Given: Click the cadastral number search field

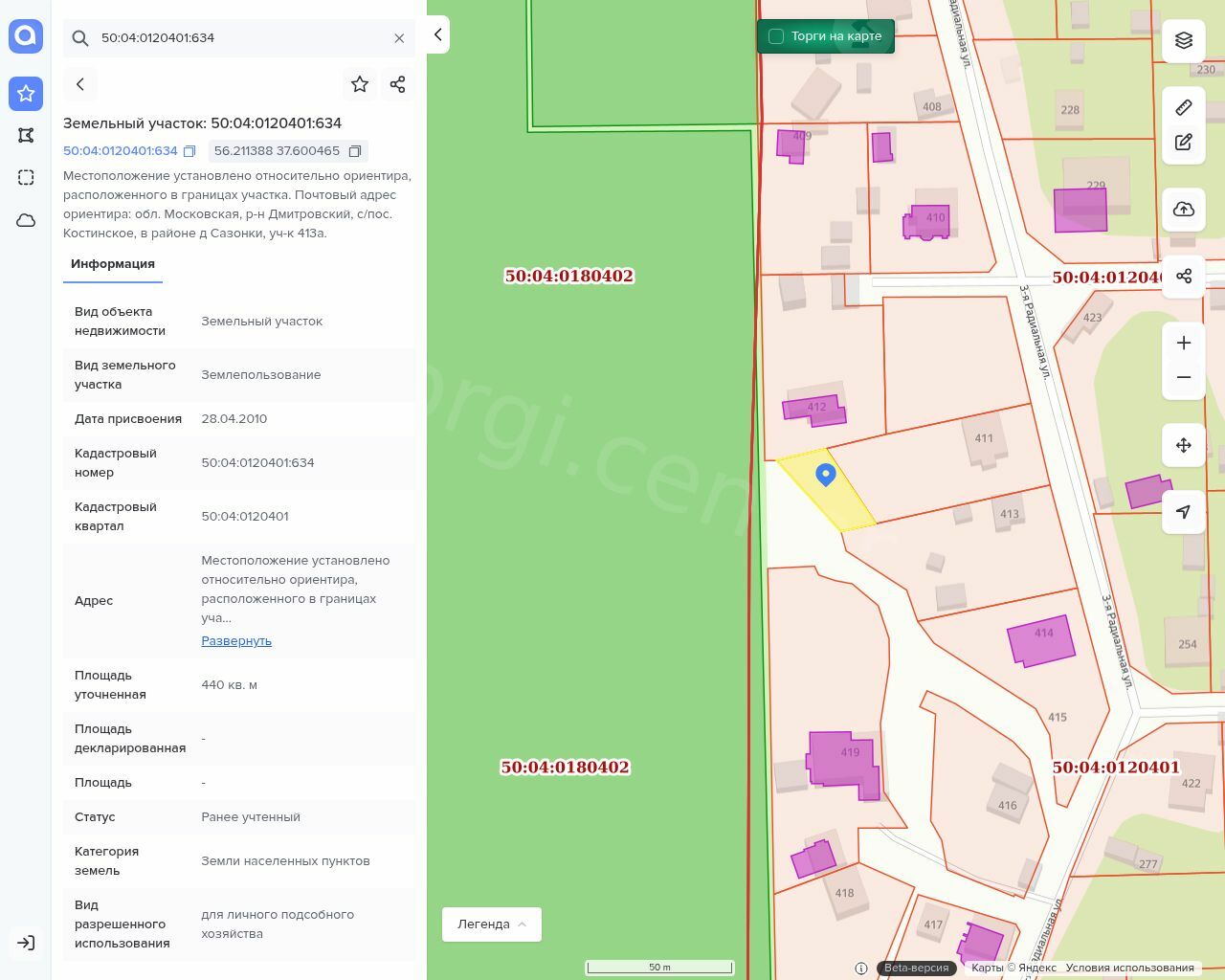Looking at the screenshot, I should 239,38.
